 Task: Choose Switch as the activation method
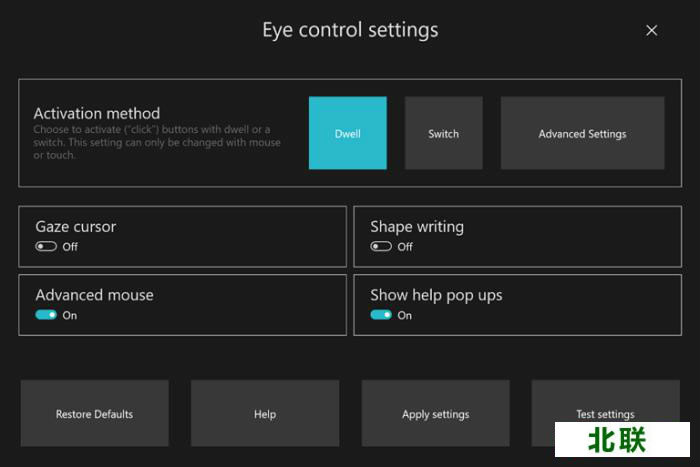[x=443, y=133]
